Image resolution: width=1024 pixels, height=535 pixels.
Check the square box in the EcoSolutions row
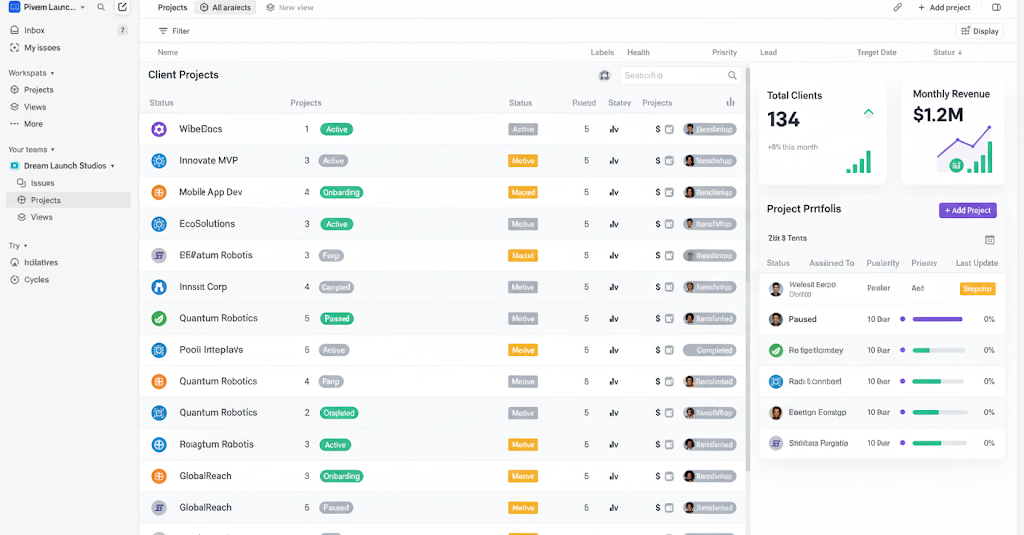pos(669,224)
